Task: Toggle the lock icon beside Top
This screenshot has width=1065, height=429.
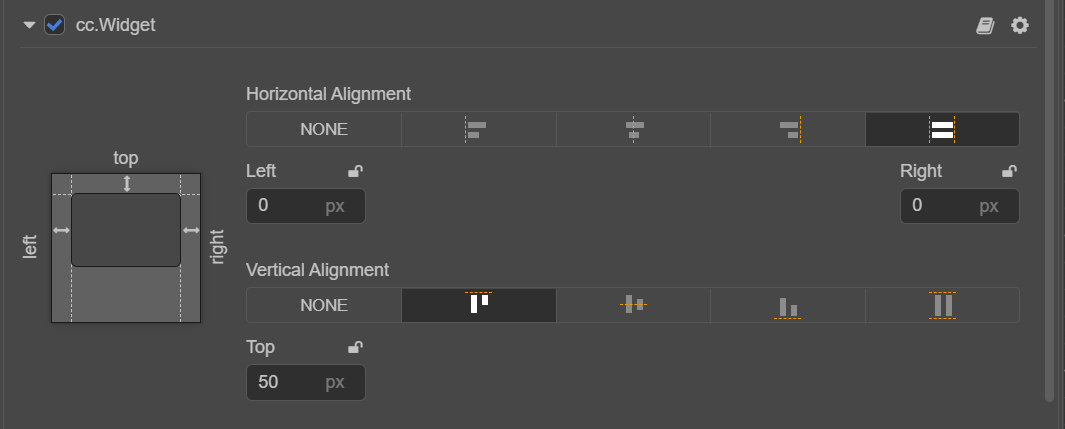Action: (x=355, y=348)
